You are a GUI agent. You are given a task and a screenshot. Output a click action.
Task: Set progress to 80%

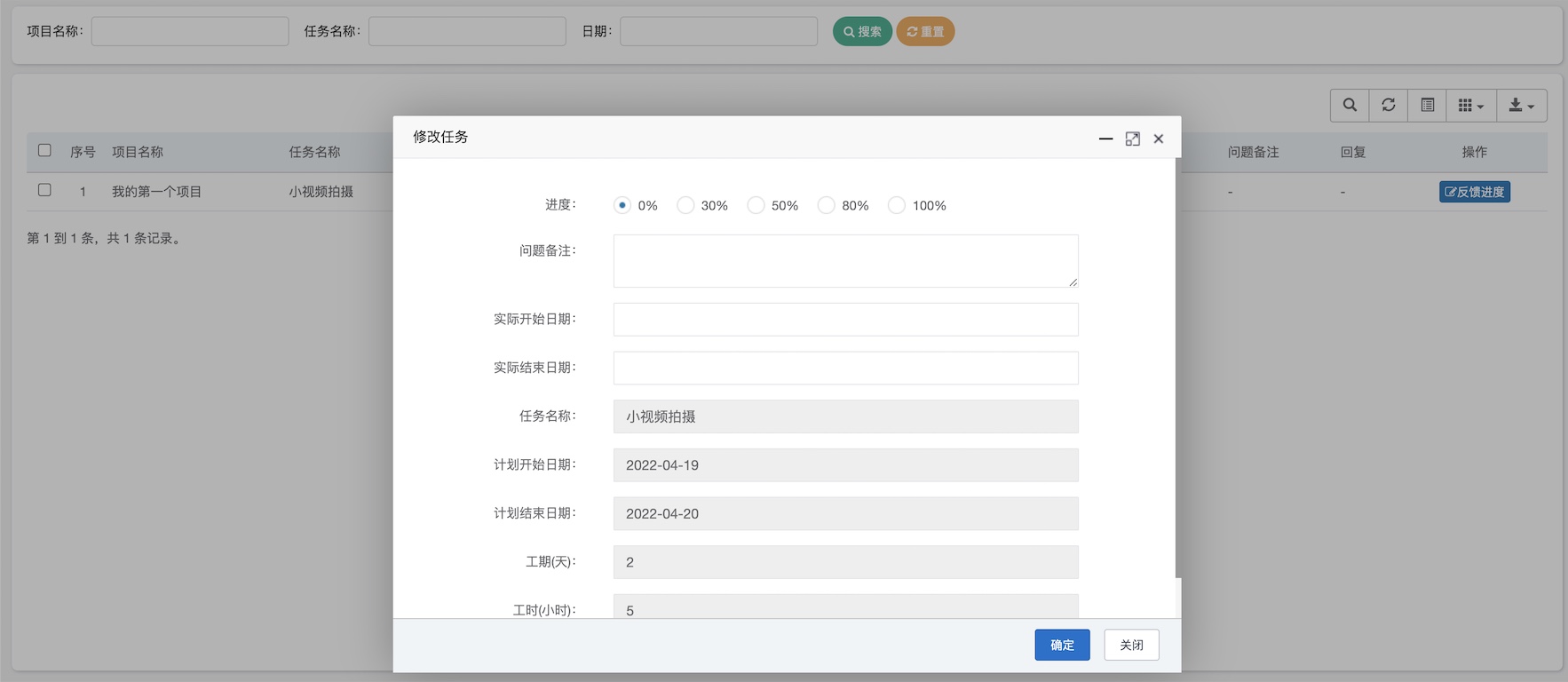(827, 205)
